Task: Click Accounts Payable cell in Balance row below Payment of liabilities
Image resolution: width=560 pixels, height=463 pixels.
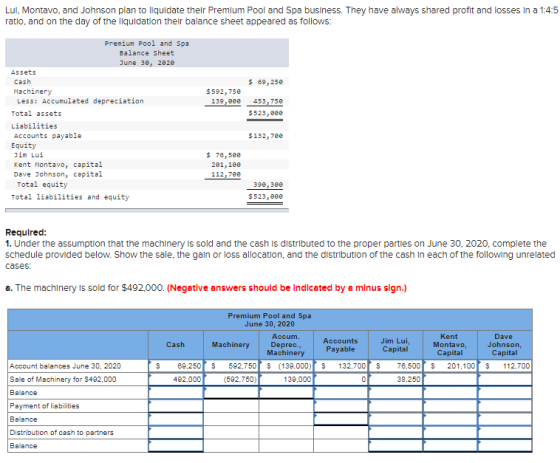Action: coord(341,419)
